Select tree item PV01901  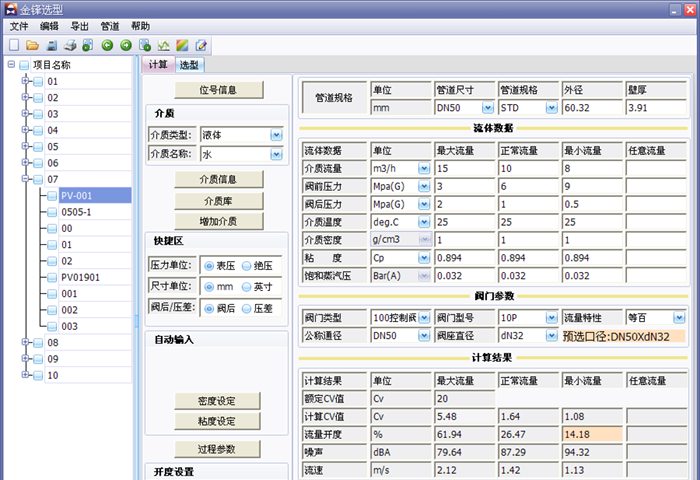coord(80,277)
